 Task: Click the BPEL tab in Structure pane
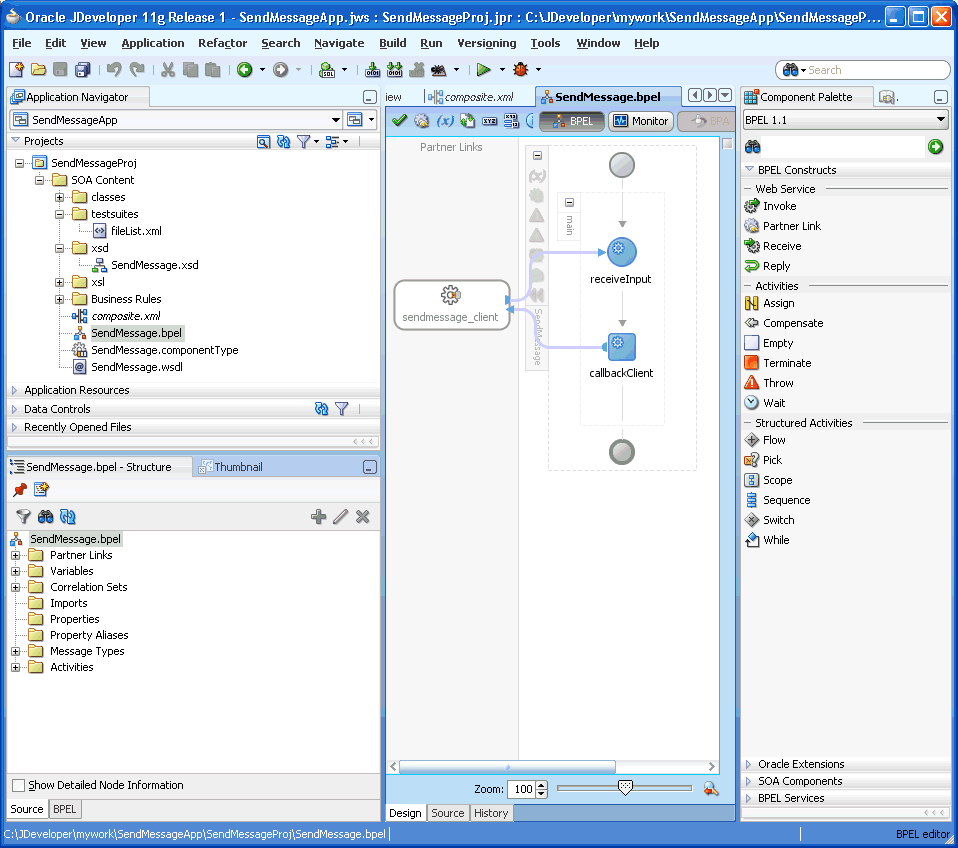pos(64,809)
